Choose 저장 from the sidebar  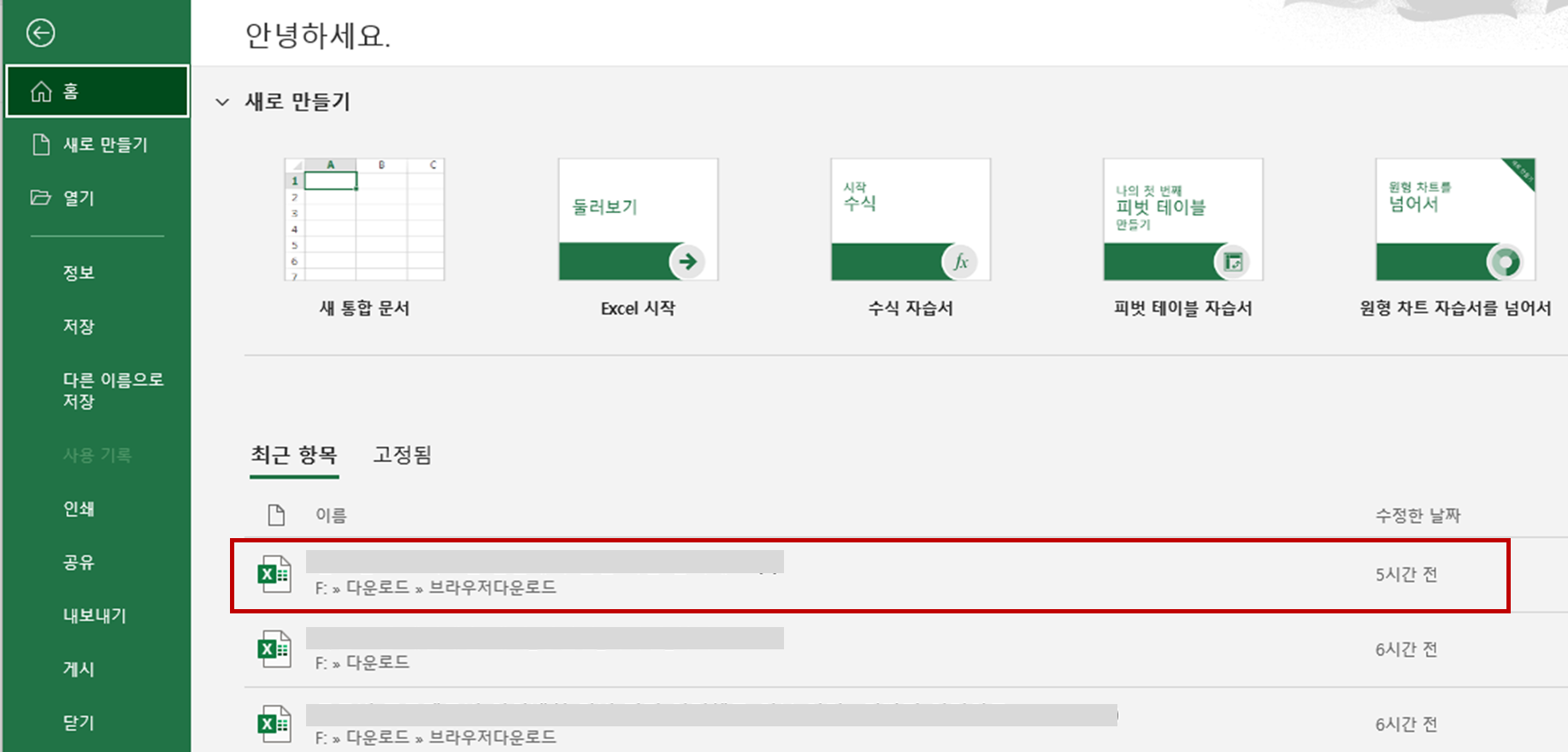tap(79, 326)
